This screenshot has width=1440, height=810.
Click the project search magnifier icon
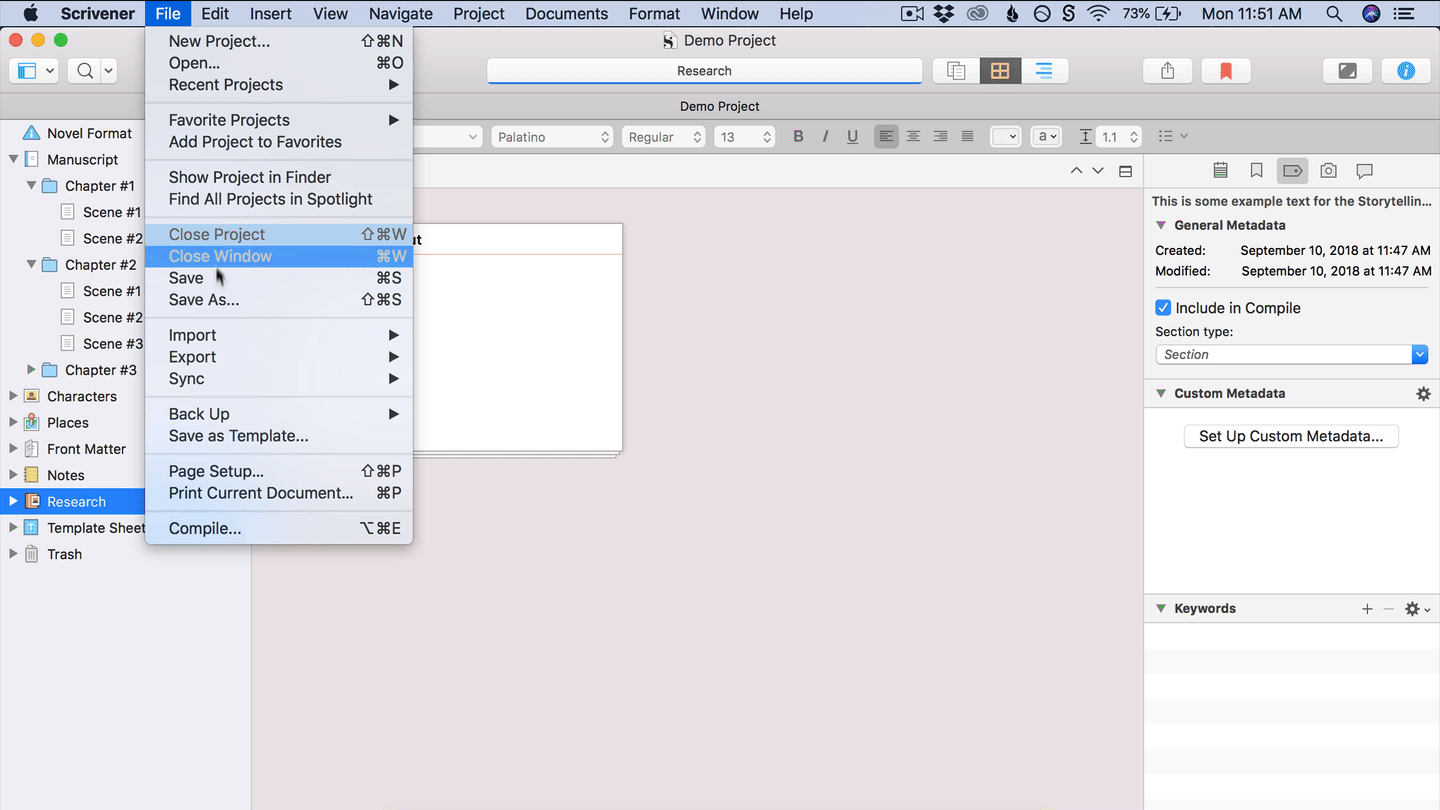click(86, 71)
